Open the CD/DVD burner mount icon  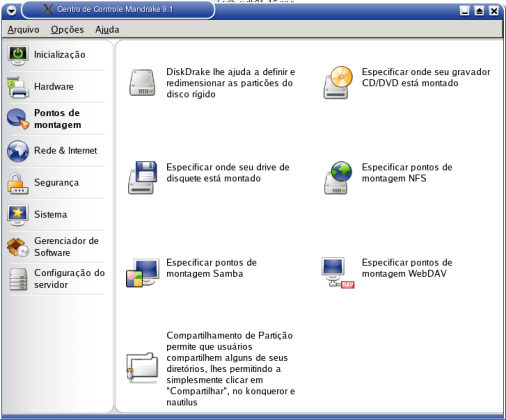(x=338, y=82)
